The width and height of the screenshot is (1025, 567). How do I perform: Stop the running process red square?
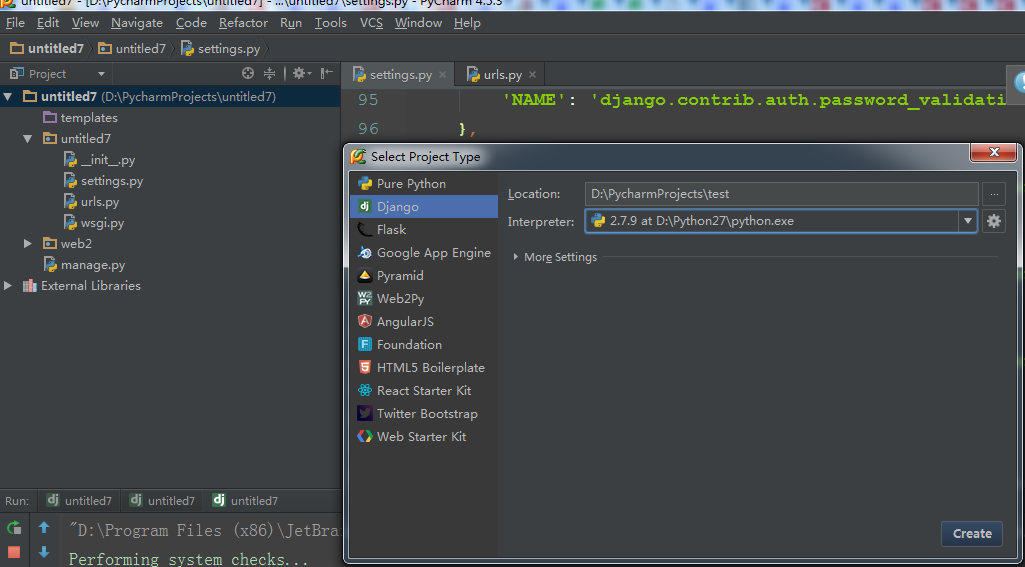pos(14,552)
